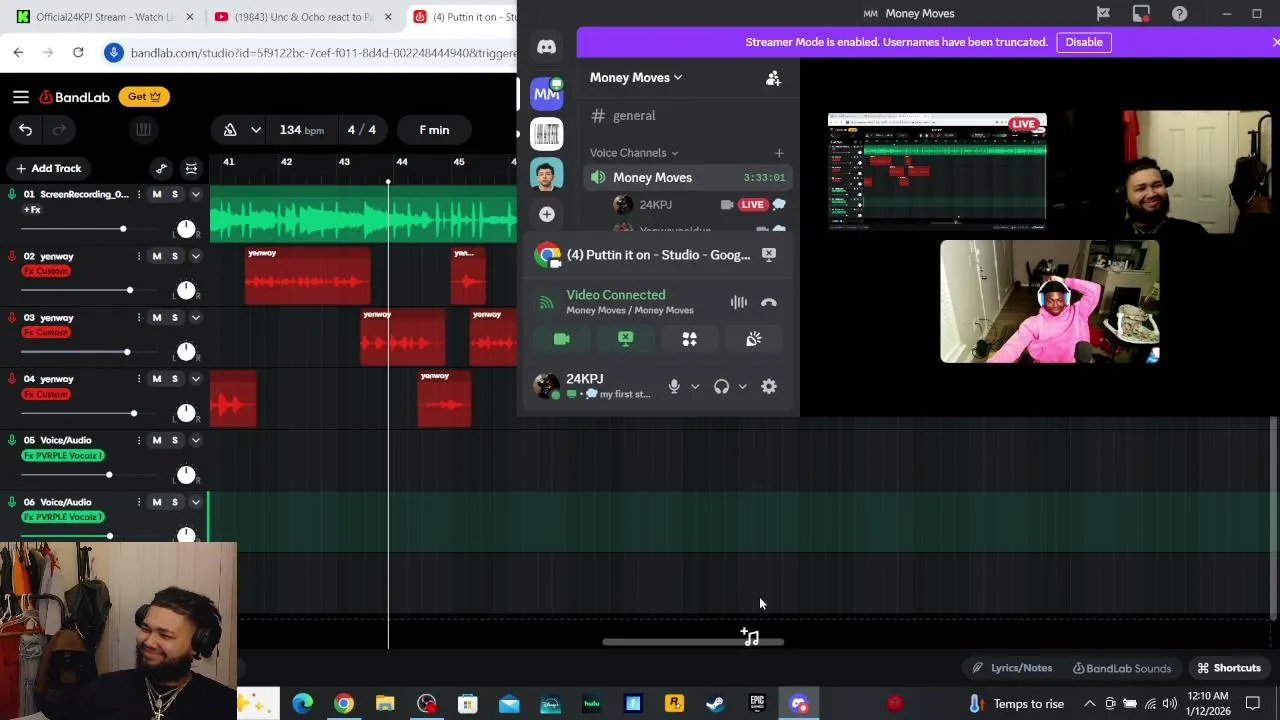Solo track 03 yenway
Viewport: 1280px width, 720px height.
click(x=174, y=317)
